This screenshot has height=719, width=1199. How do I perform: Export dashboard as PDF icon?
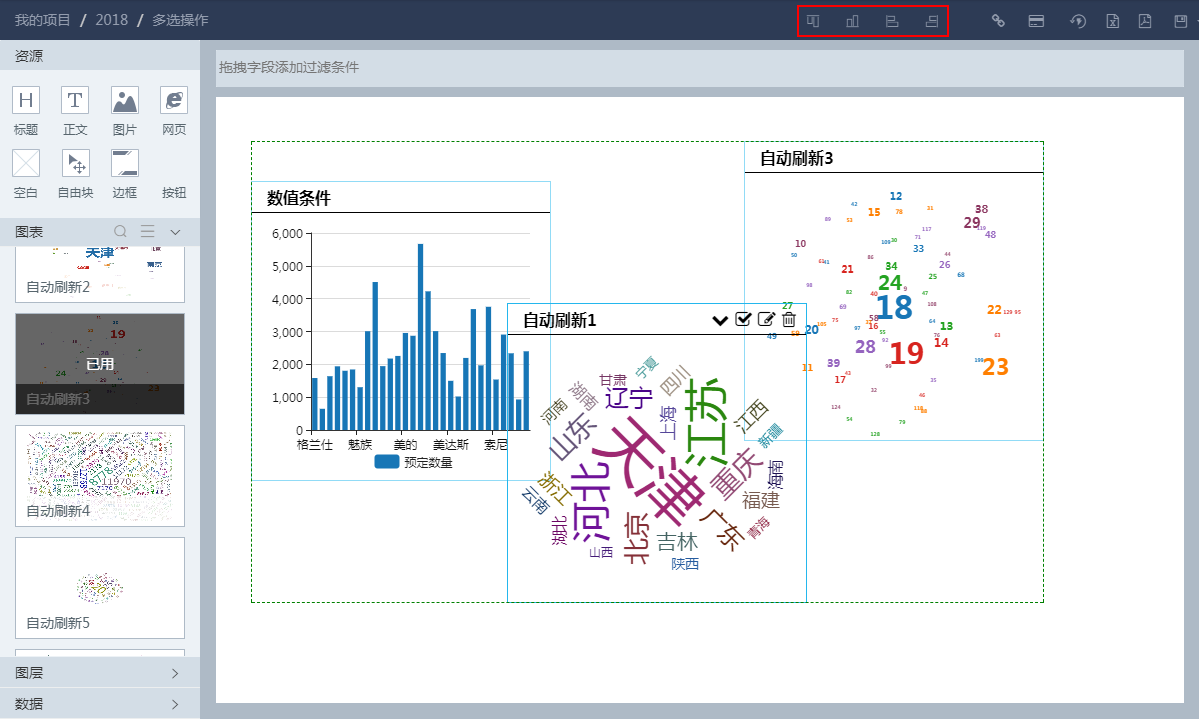click(x=1145, y=21)
